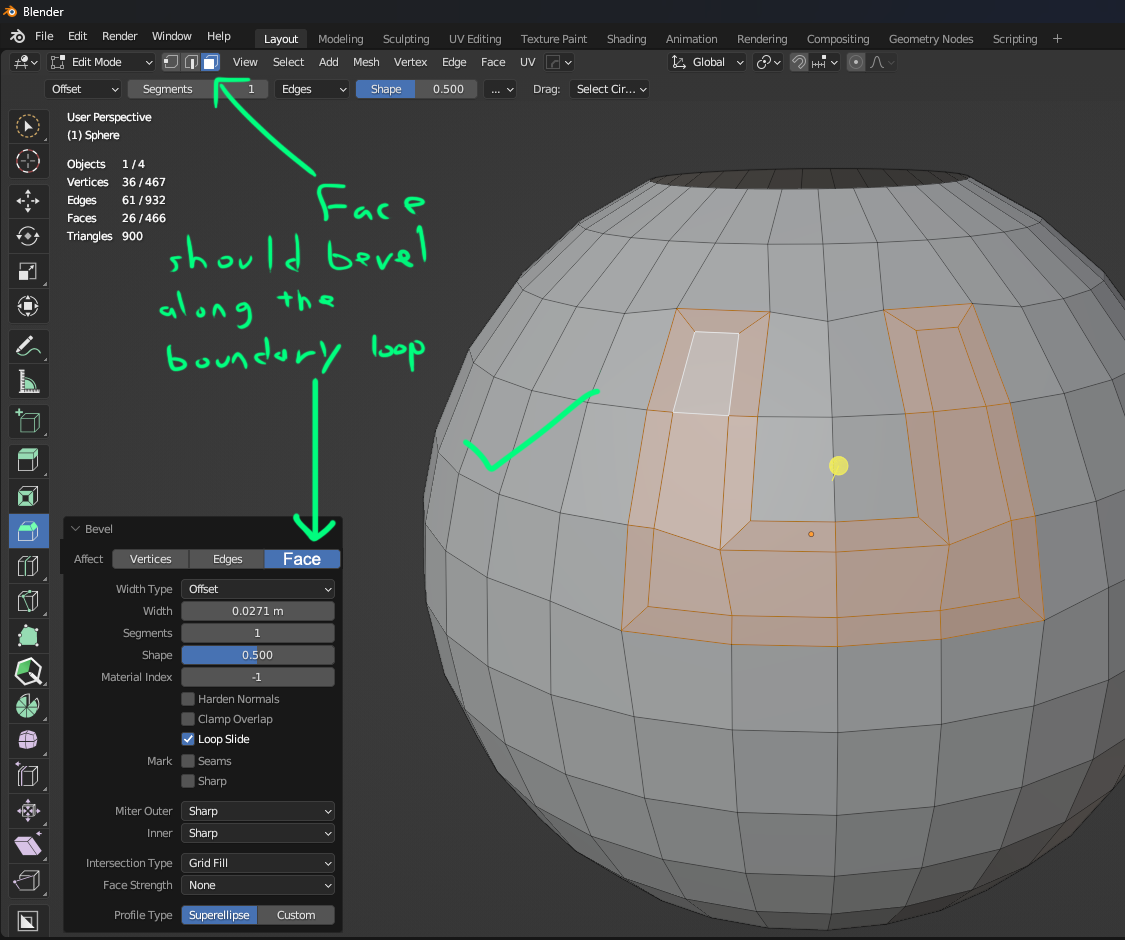Choose the Rip Region tool
1125x940 pixels.
[x=28, y=880]
